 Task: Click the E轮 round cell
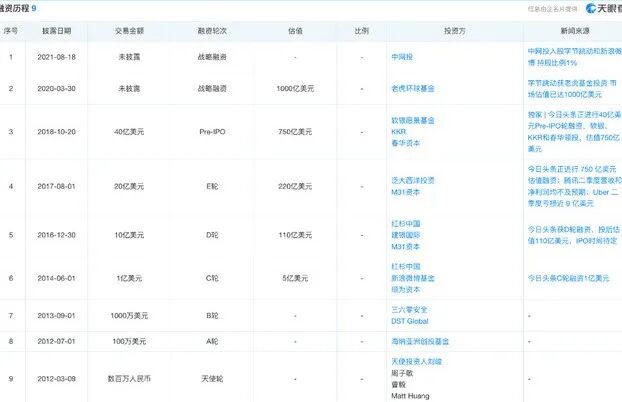point(212,186)
